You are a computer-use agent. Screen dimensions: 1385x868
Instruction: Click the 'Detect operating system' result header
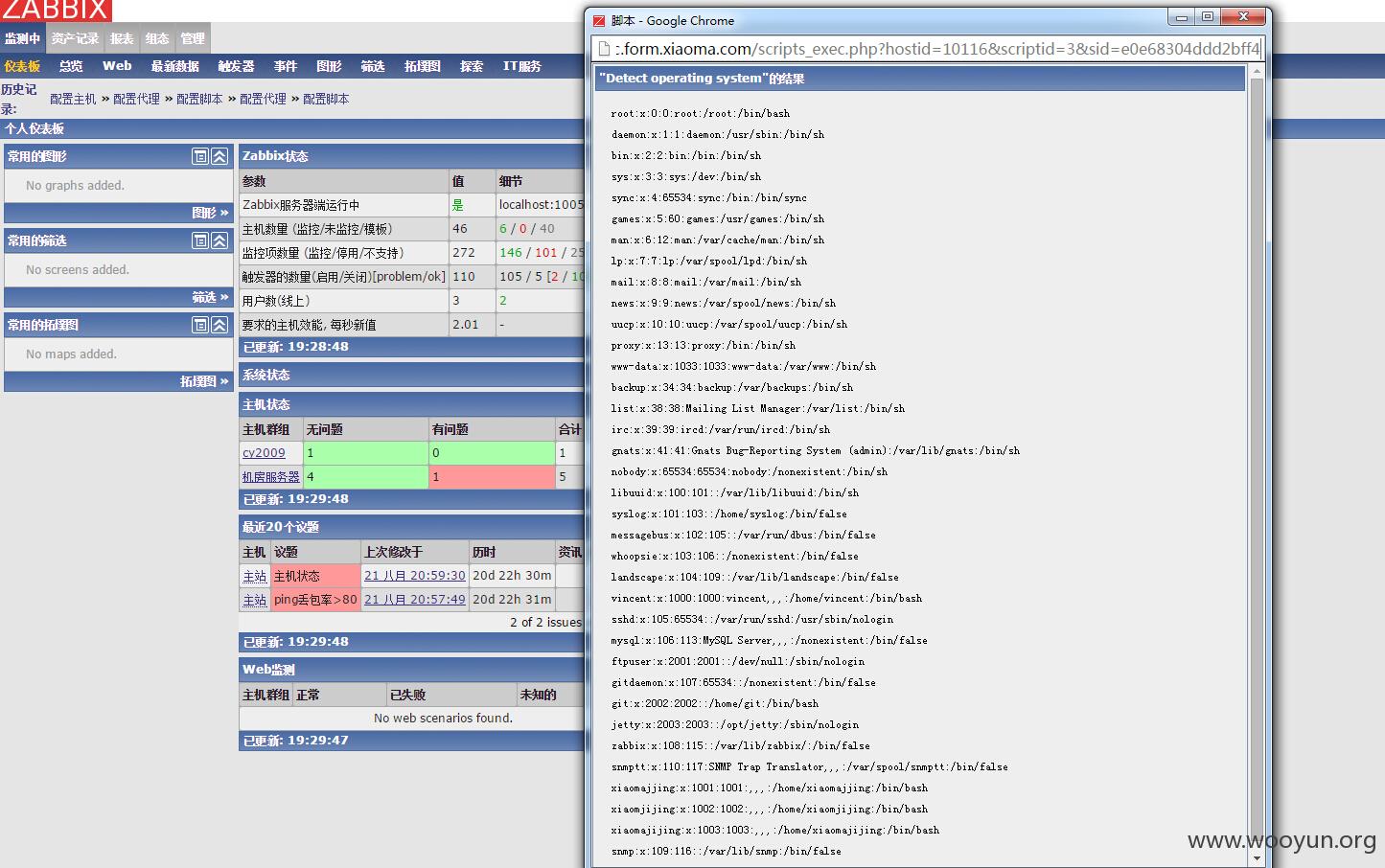(920, 79)
